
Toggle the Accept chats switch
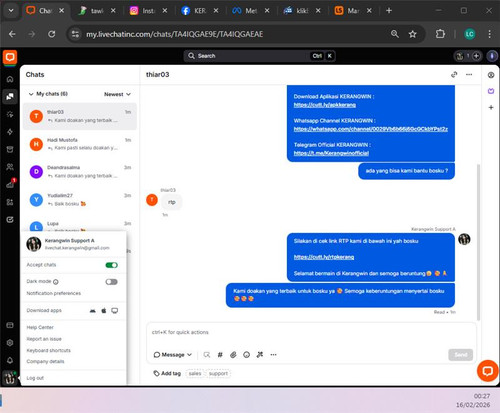(x=111, y=265)
